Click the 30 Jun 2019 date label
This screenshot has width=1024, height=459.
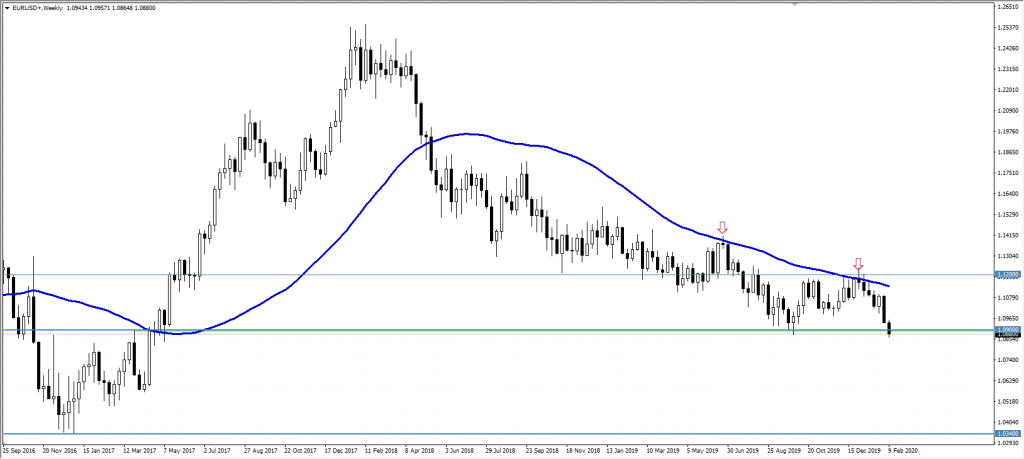[x=743, y=451]
